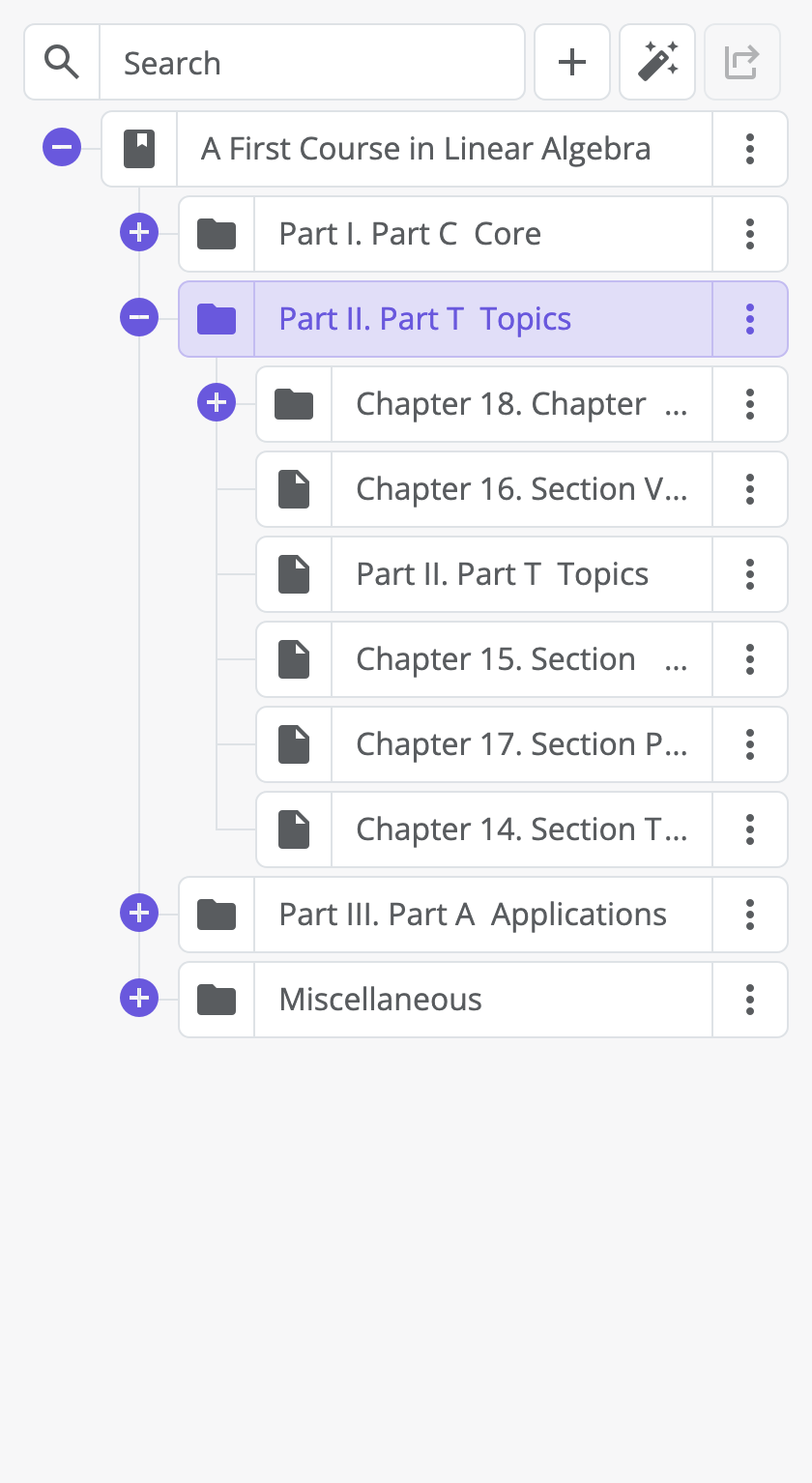Select the Chapter 15. Section document
The height and width of the screenshot is (1483, 812).
(x=521, y=659)
